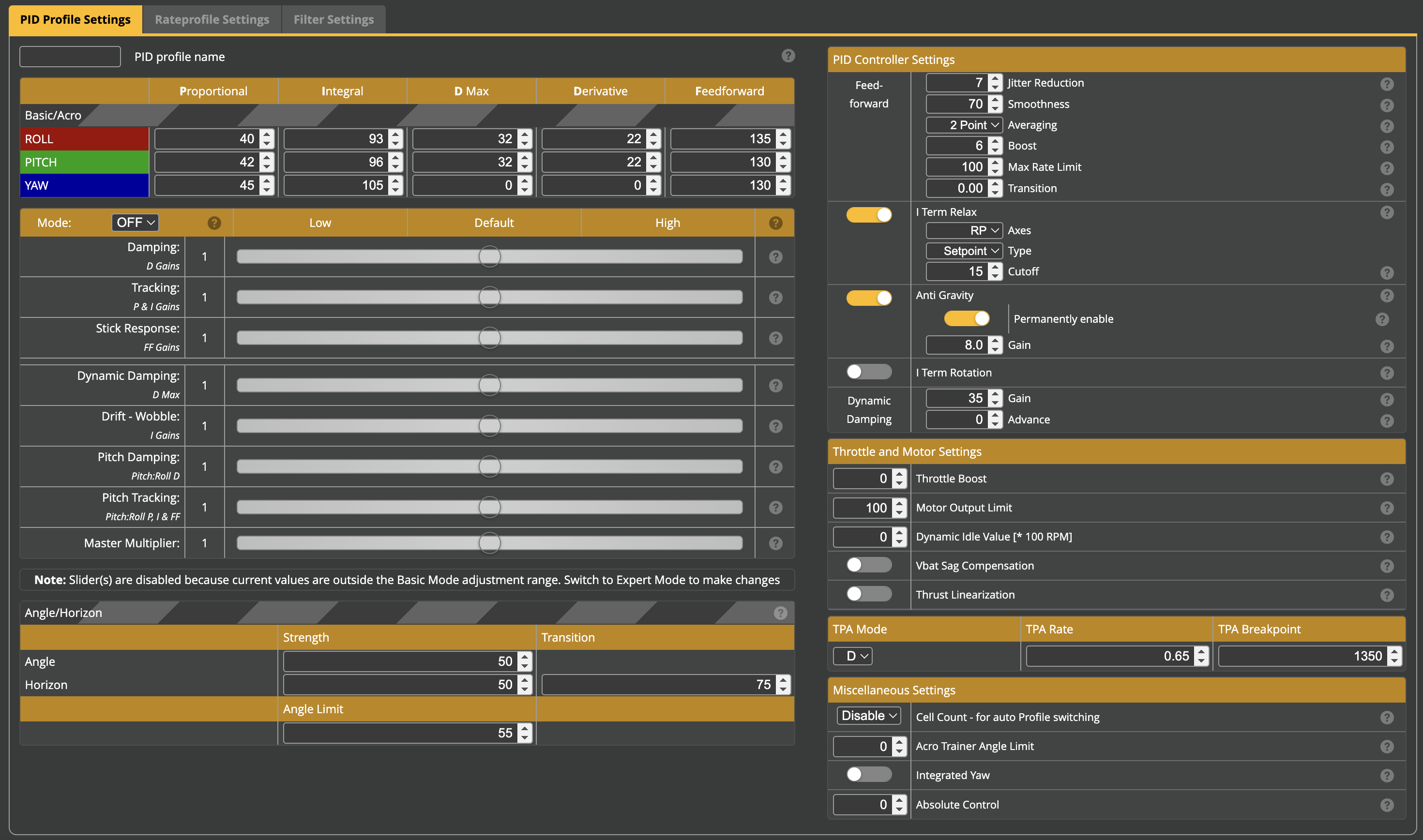Turn on Vbat Sag Compensation

[x=868, y=565]
